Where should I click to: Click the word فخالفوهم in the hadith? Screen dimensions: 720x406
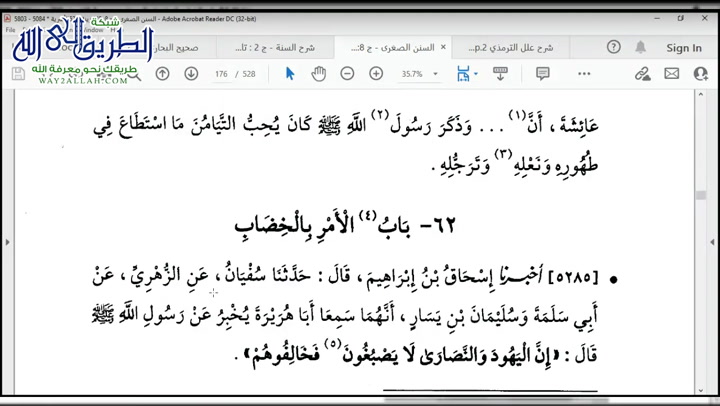(283, 355)
